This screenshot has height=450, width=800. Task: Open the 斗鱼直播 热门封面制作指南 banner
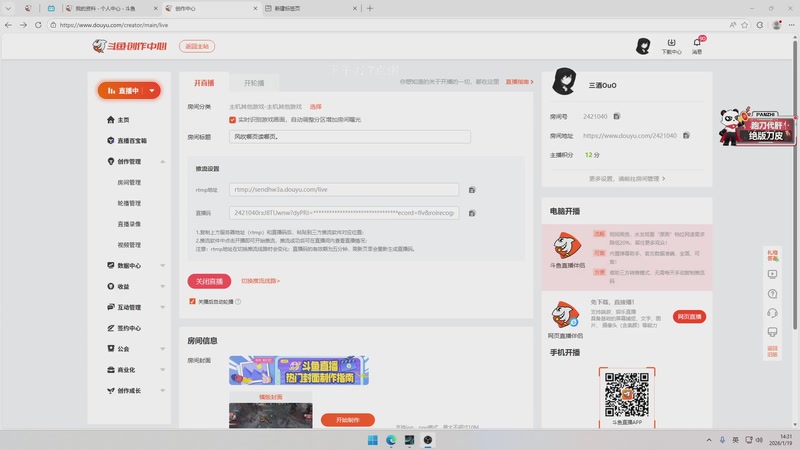click(299, 370)
